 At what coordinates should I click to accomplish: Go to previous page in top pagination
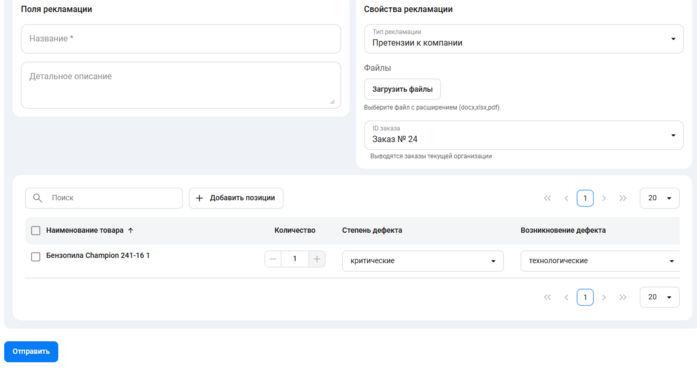coord(566,198)
